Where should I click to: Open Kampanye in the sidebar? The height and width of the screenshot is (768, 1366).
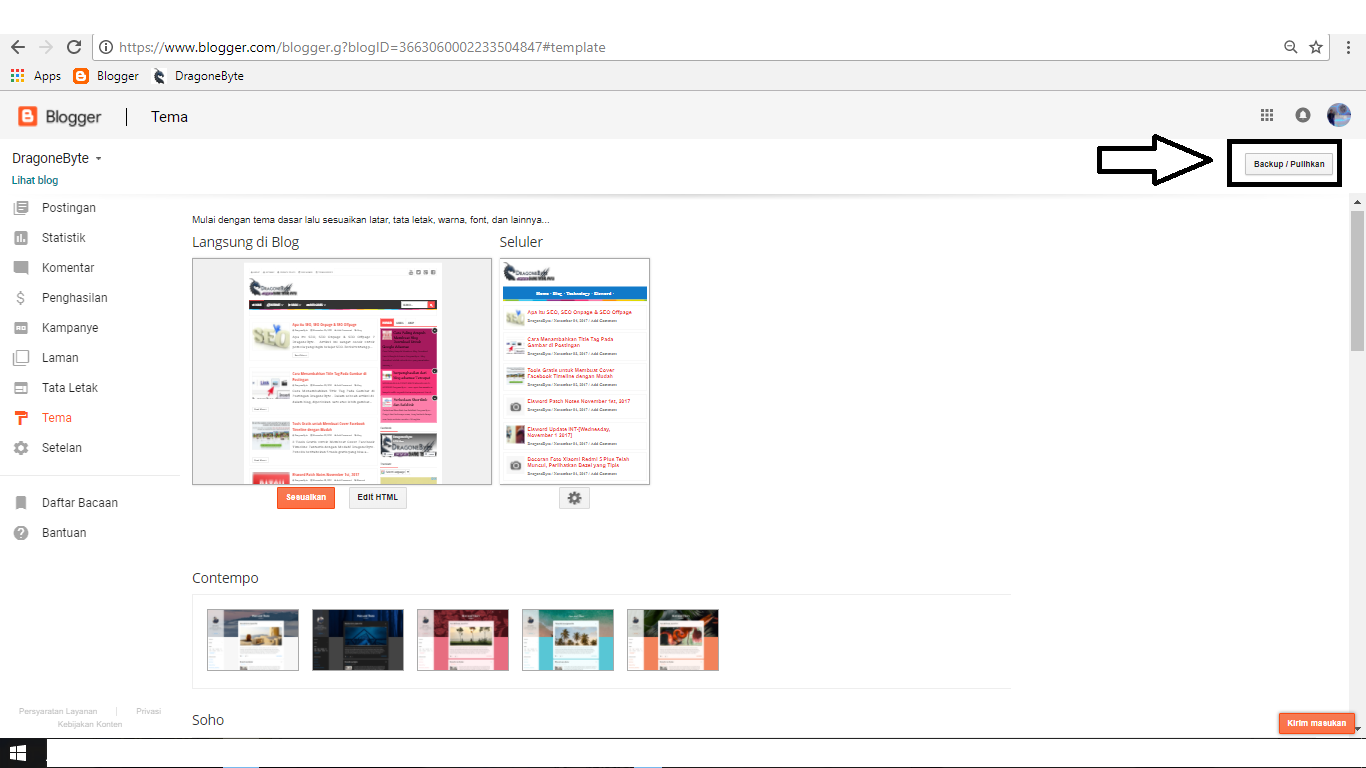tap(70, 328)
